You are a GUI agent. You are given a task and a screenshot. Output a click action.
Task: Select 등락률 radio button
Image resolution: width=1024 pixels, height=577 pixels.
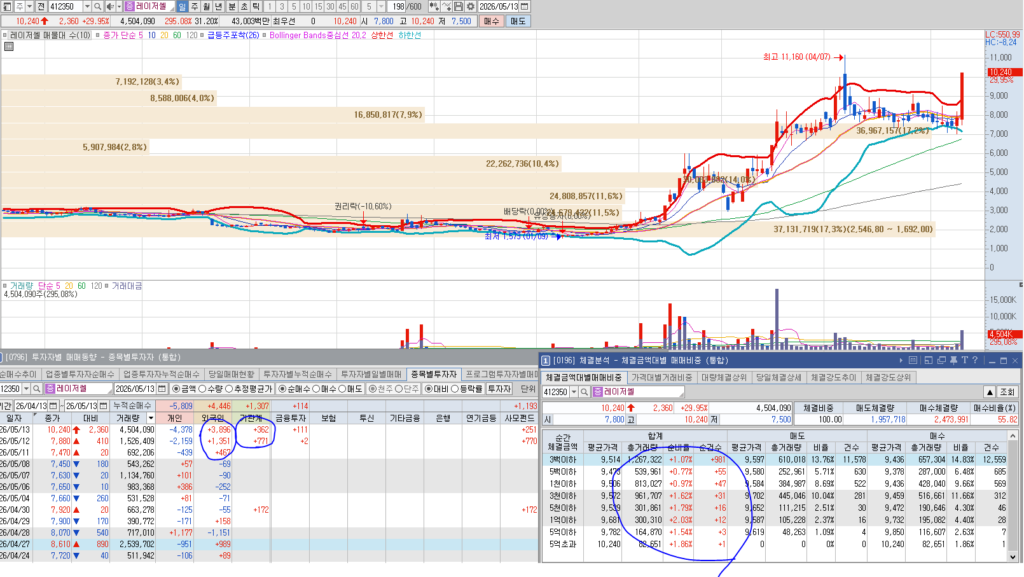pyautogui.click(x=455, y=388)
